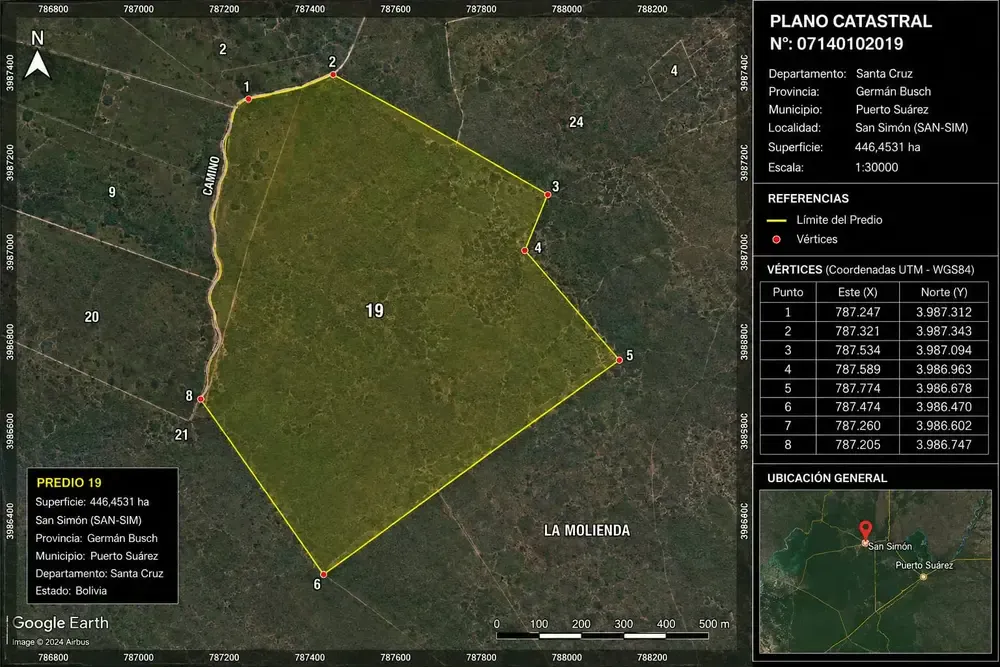Click table cell 787.774
This screenshot has width=1000, height=667.
[x=857, y=388]
